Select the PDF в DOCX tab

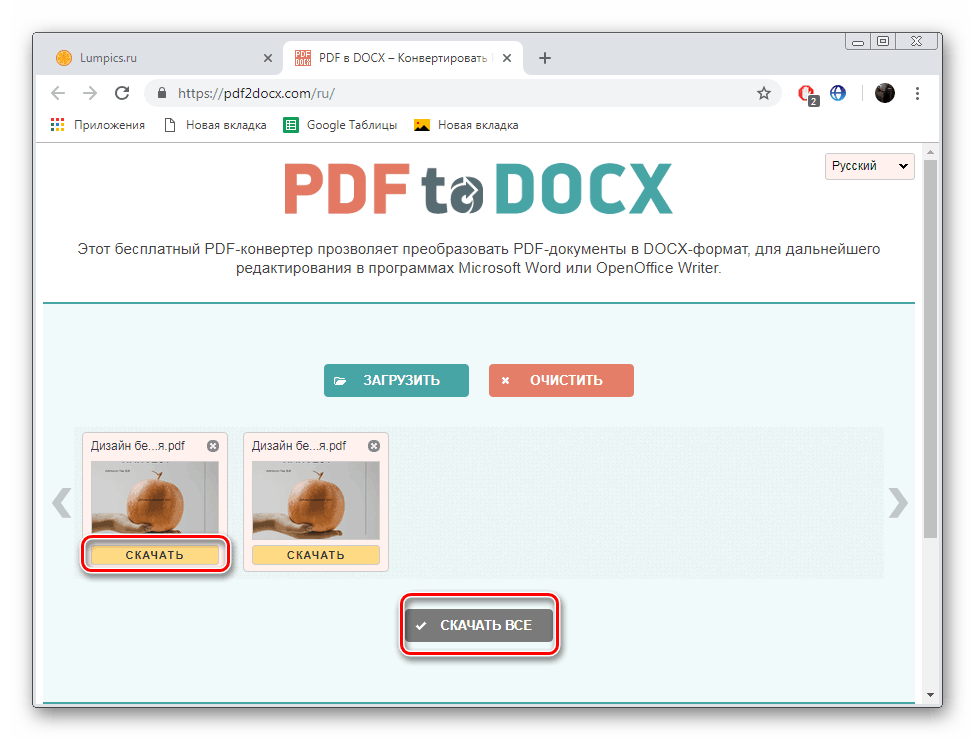tap(403, 58)
